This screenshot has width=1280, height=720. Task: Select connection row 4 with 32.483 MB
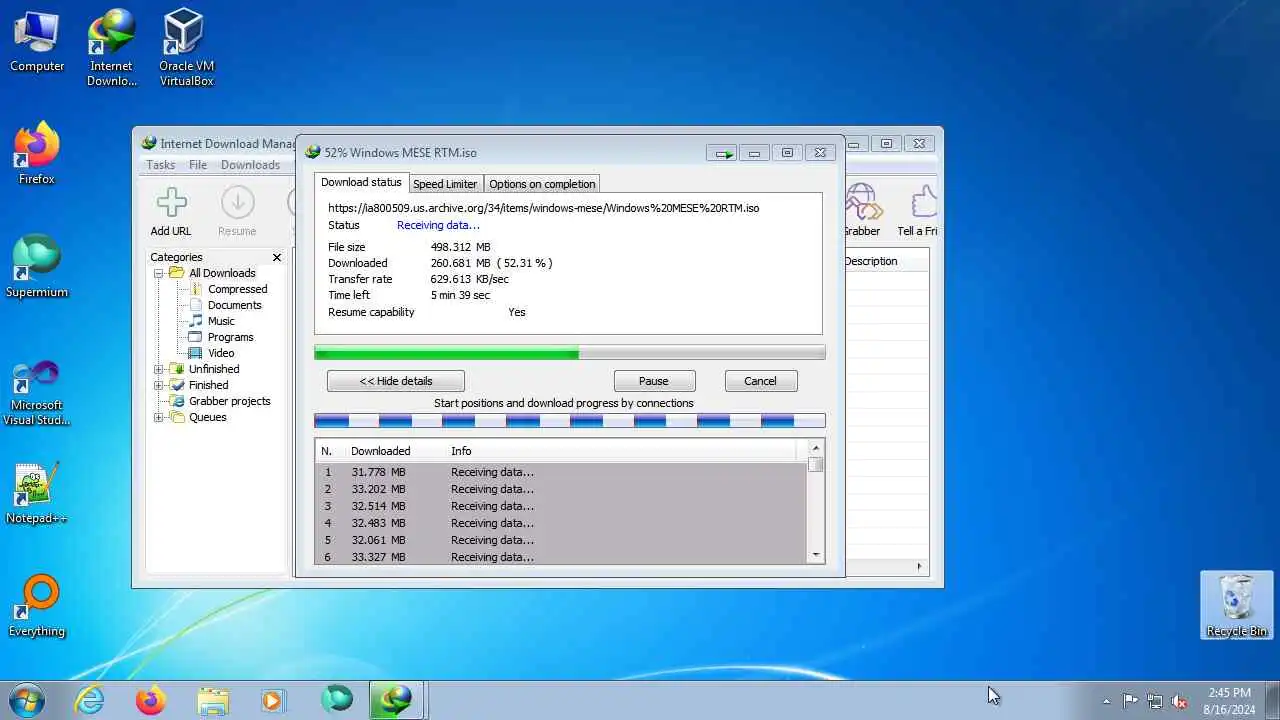[561, 523]
